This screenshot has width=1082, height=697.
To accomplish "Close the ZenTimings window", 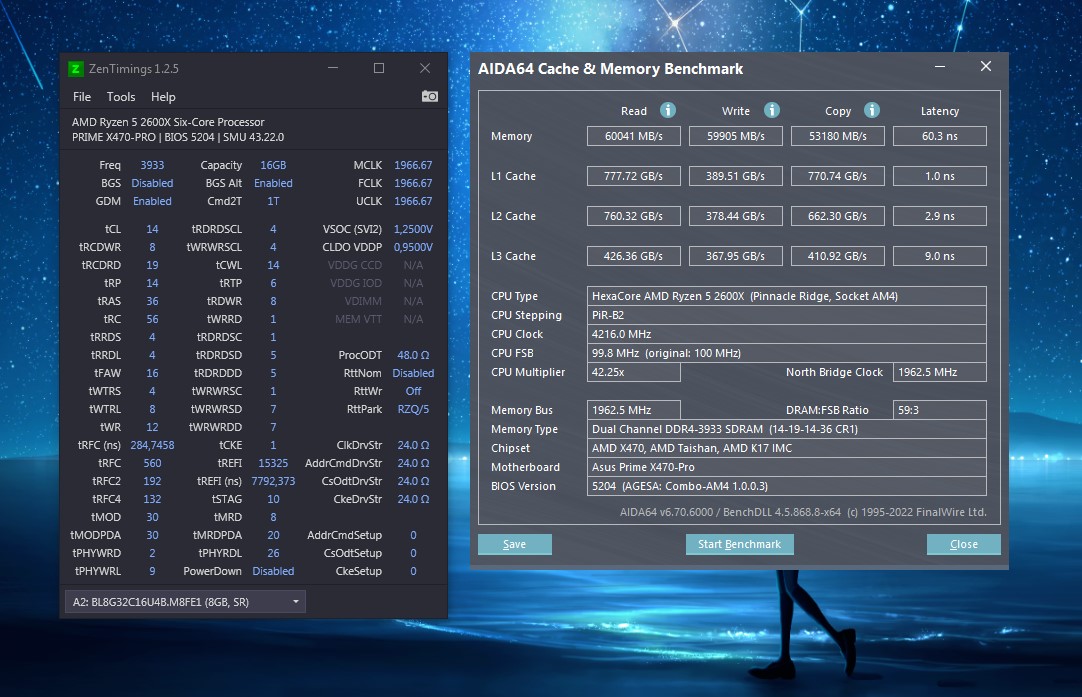I will (425, 68).
